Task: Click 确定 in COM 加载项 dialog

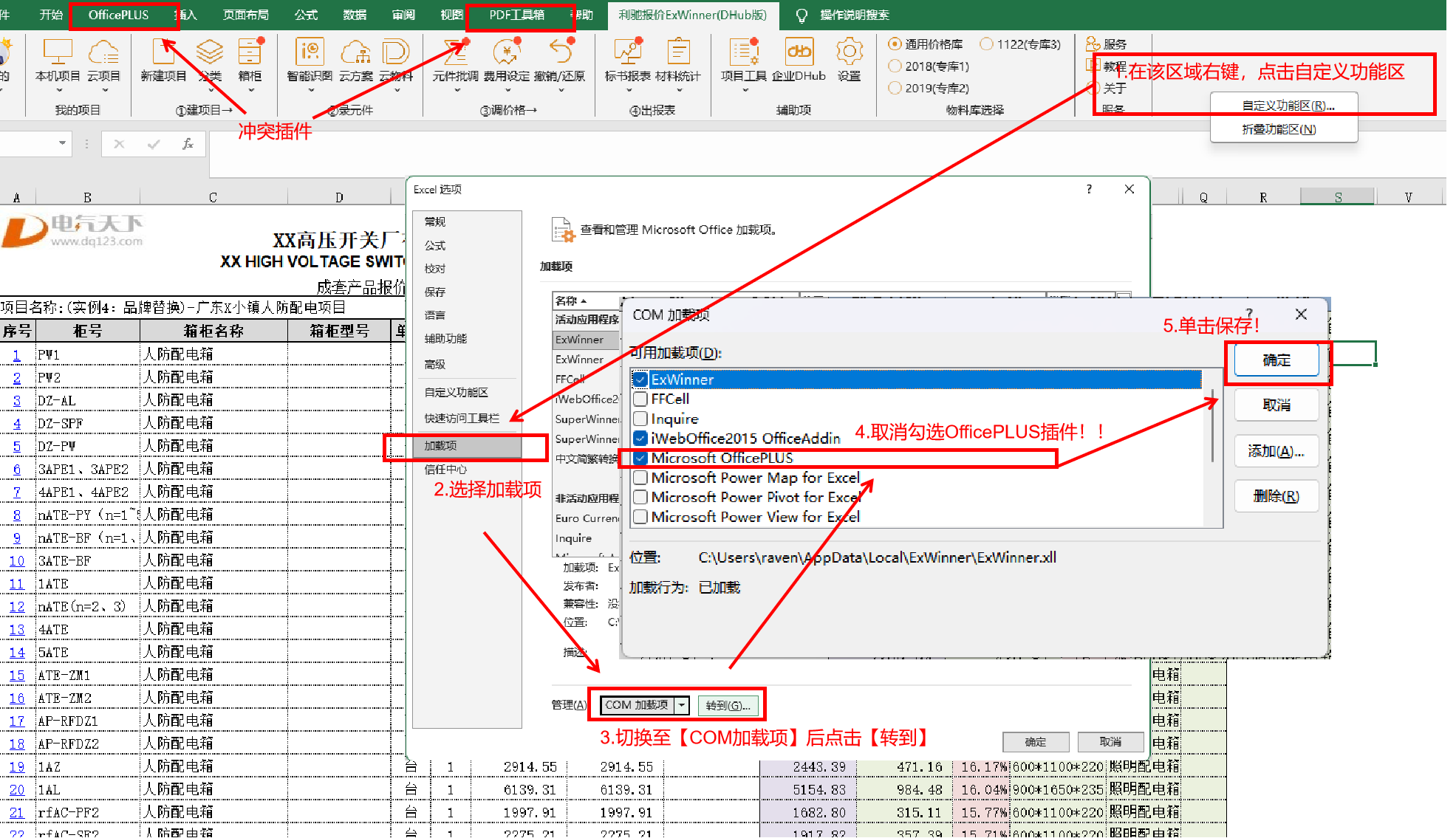Action: 1276,360
